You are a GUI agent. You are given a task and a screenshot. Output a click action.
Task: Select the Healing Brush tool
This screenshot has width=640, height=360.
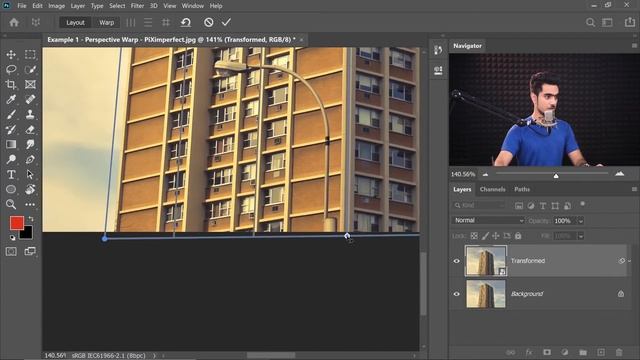coord(30,100)
